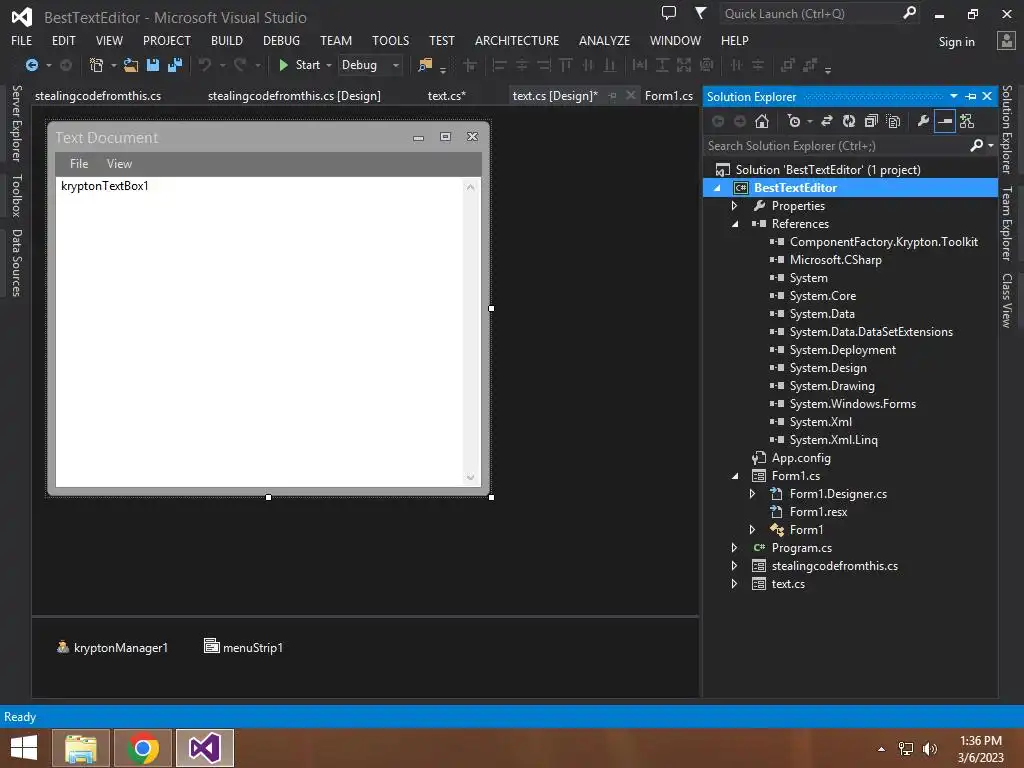
Task: Click the search magnifier in Solution Explorer
Action: [977, 145]
